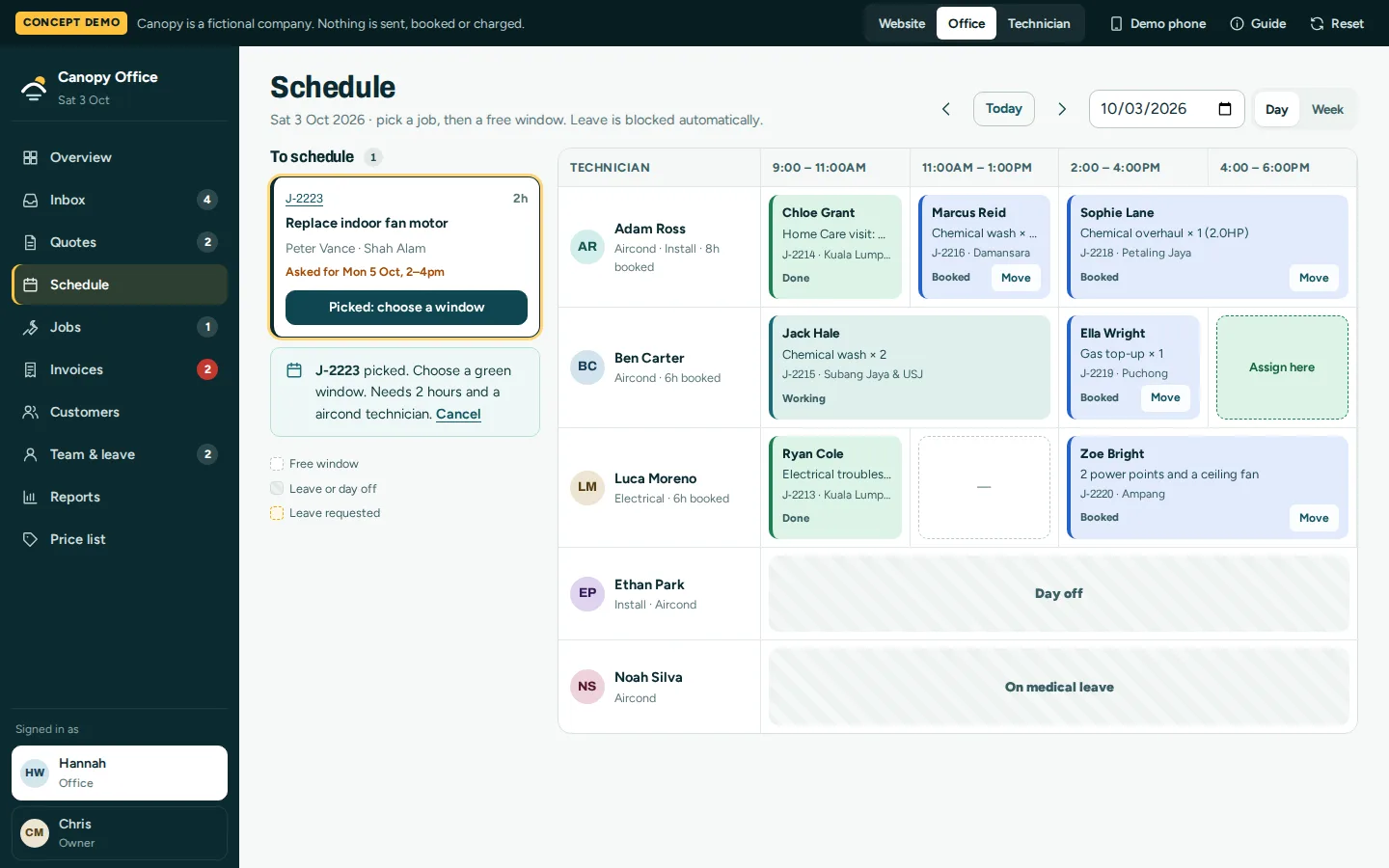Open the Schedule menu item

pos(120,285)
